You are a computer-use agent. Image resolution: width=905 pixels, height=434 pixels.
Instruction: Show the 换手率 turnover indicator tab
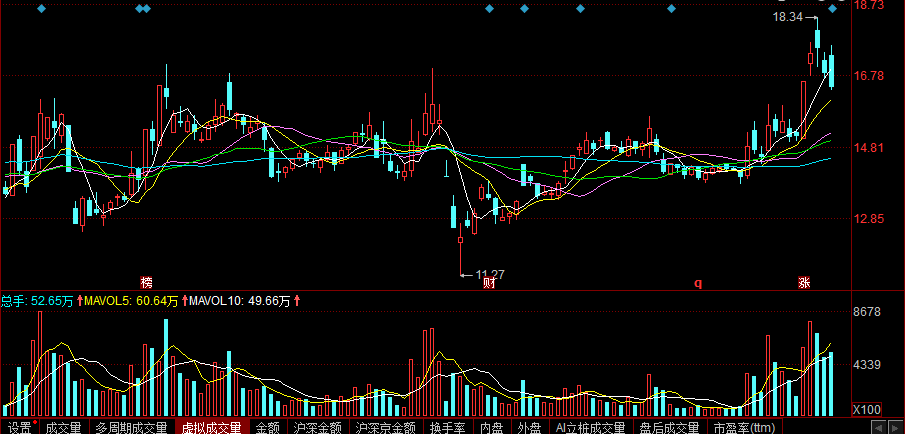tap(448, 428)
